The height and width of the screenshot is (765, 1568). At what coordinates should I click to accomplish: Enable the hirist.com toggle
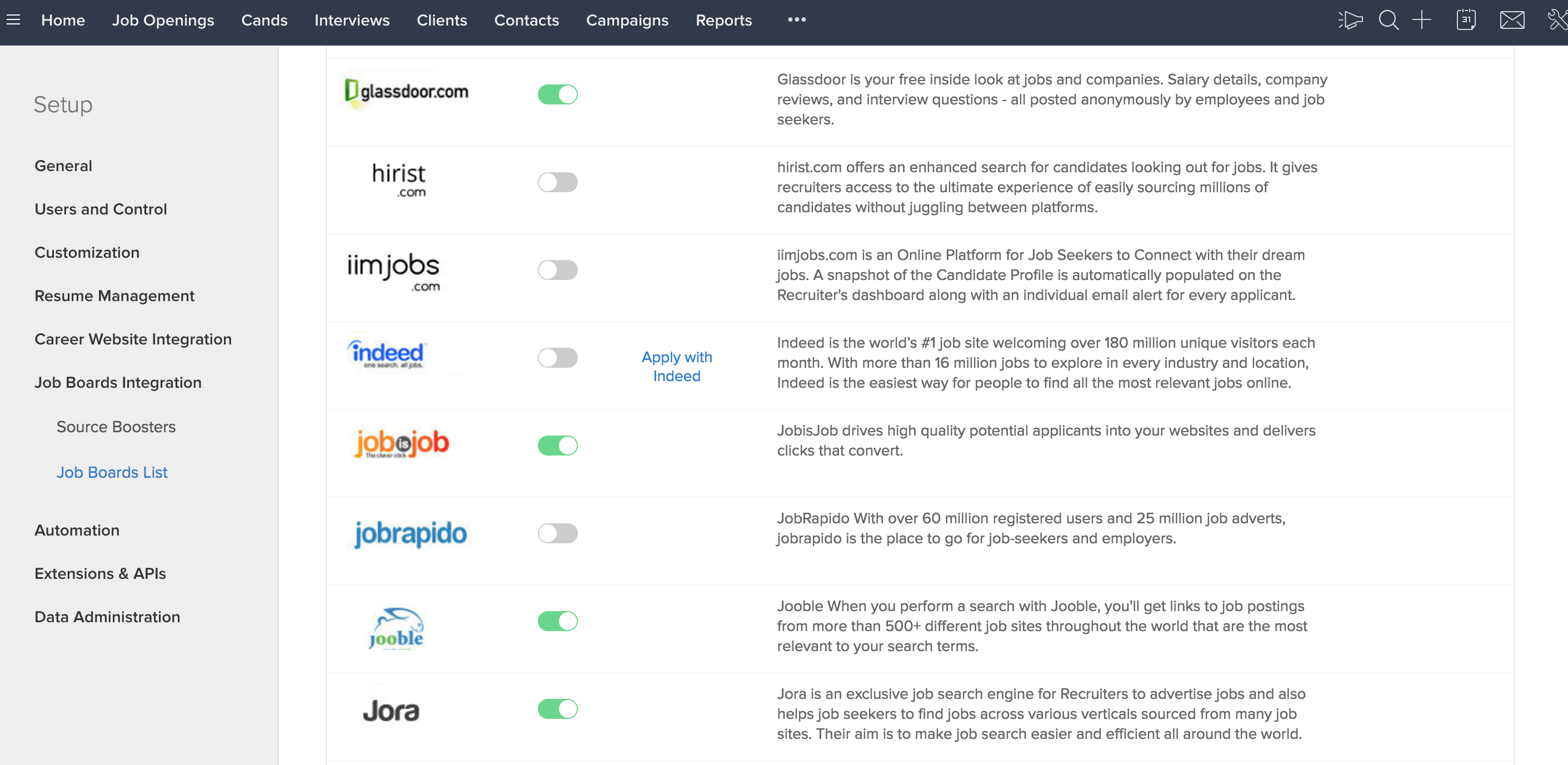[557, 182]
